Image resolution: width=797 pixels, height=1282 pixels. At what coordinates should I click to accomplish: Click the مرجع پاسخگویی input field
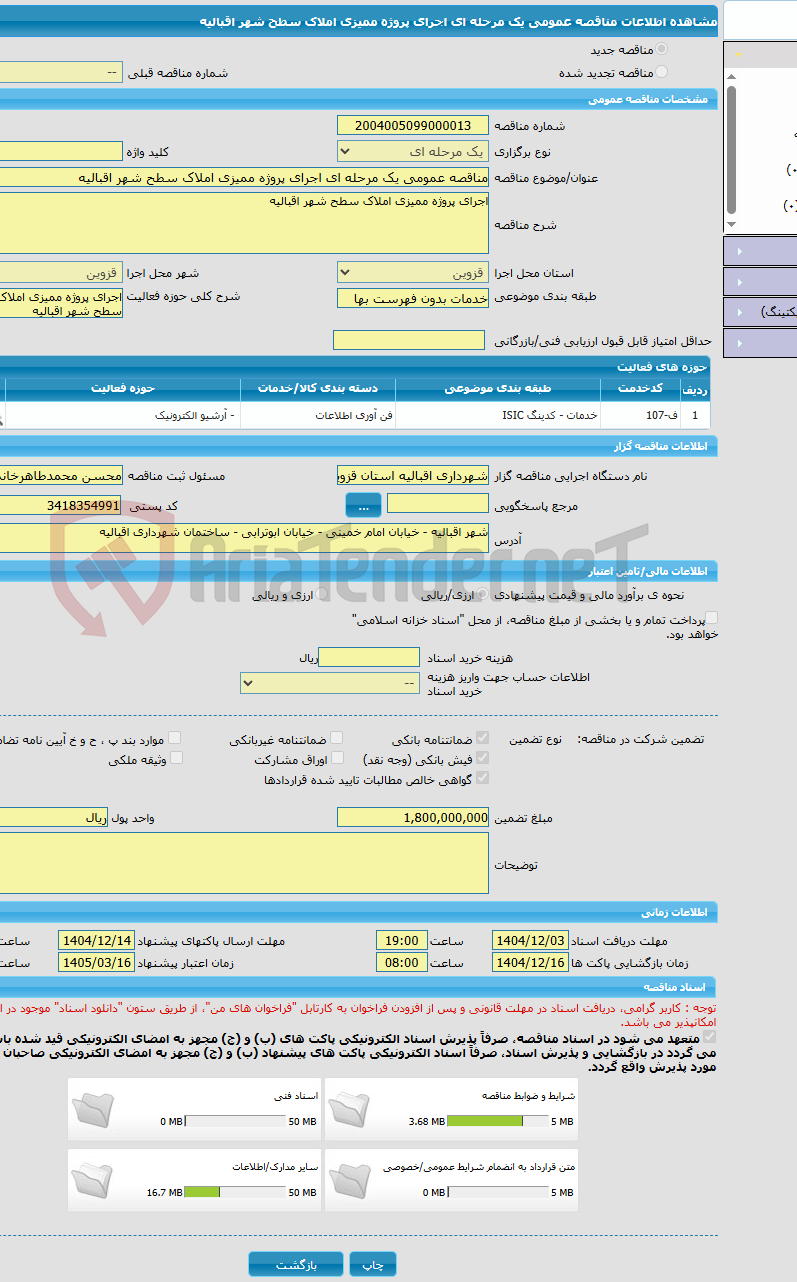(438, 504)
